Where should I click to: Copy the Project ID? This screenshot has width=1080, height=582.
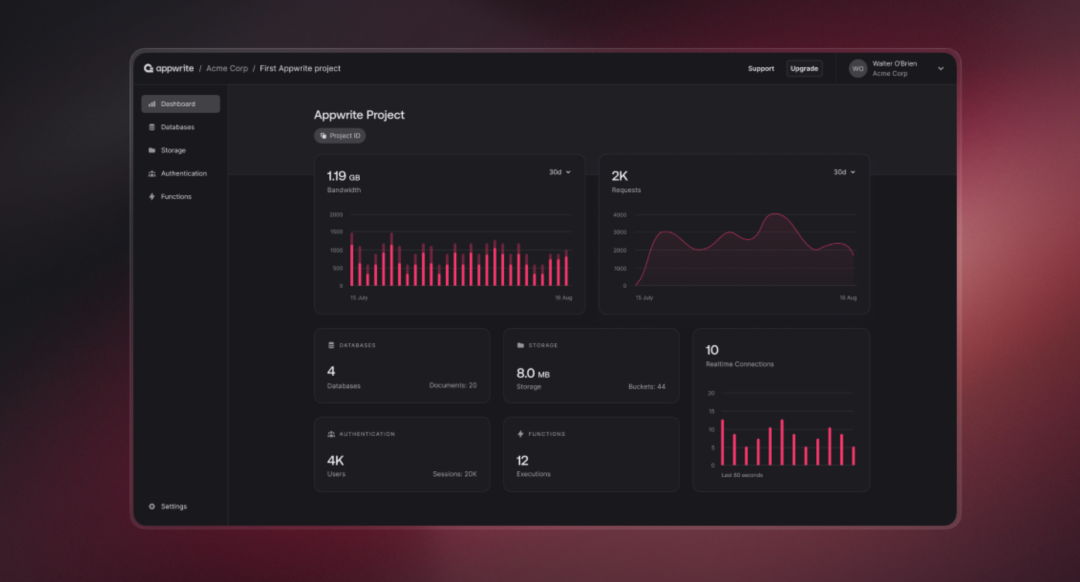pyautogui.click(x=340, y=136)
